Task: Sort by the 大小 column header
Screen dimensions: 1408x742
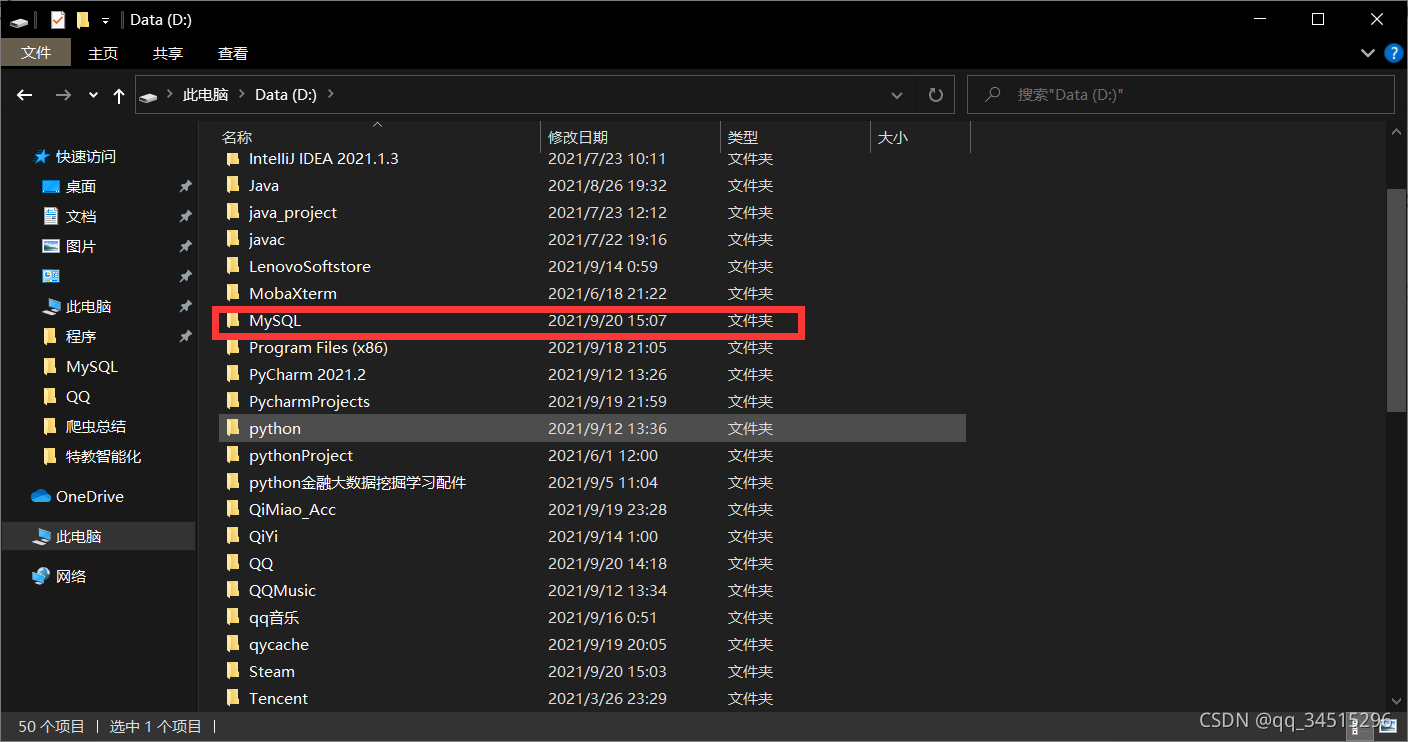Action: [x=920, y=137]
